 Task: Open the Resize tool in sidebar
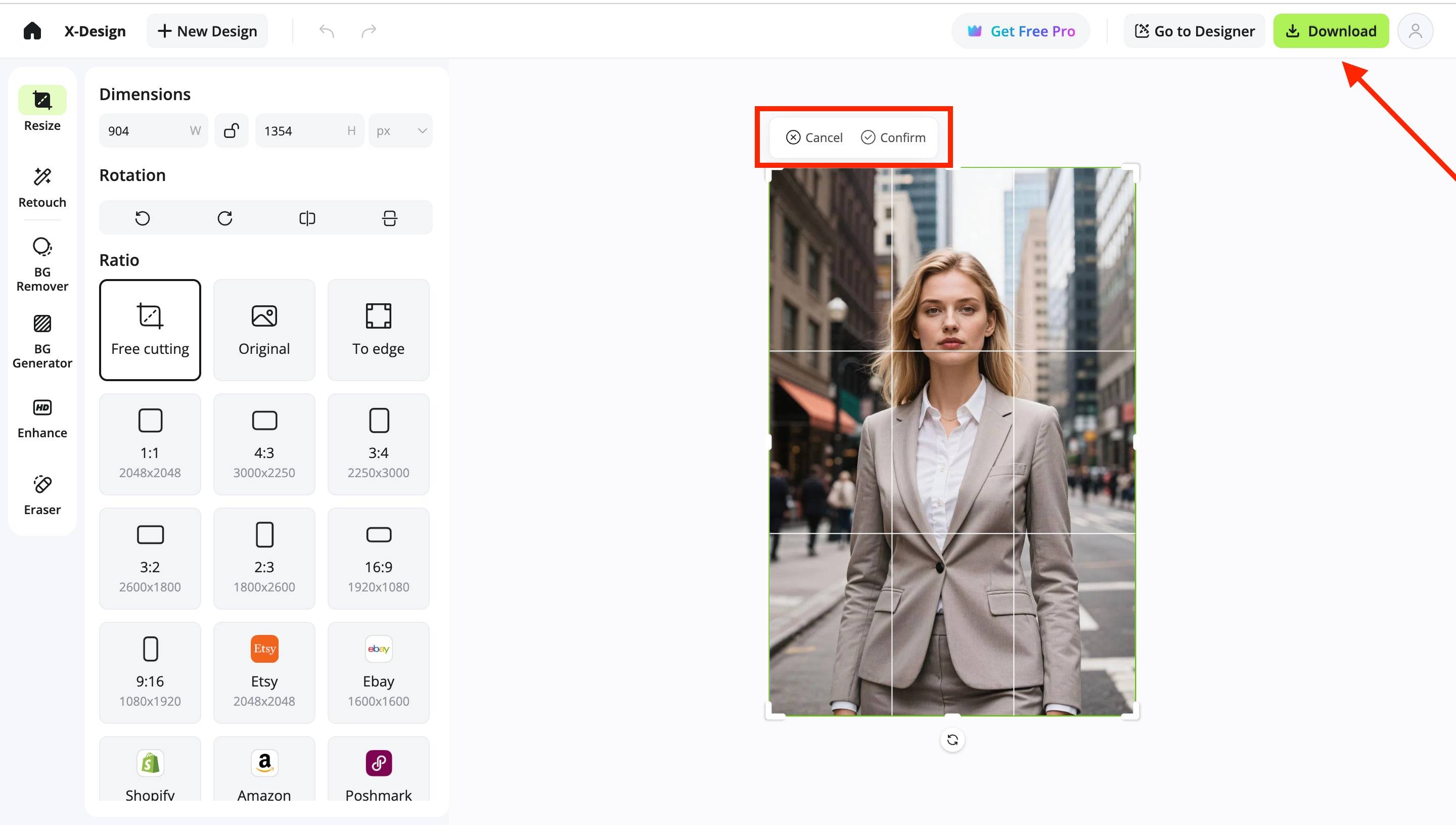click(x=42, y=109)
